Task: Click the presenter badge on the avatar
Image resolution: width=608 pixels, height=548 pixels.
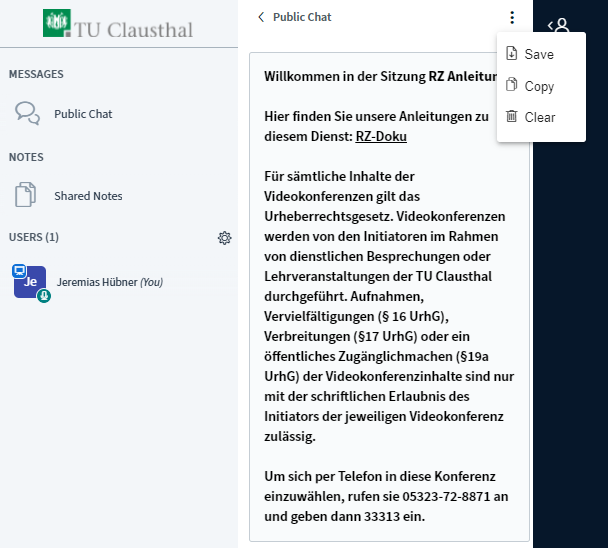Action: (18, 271)
